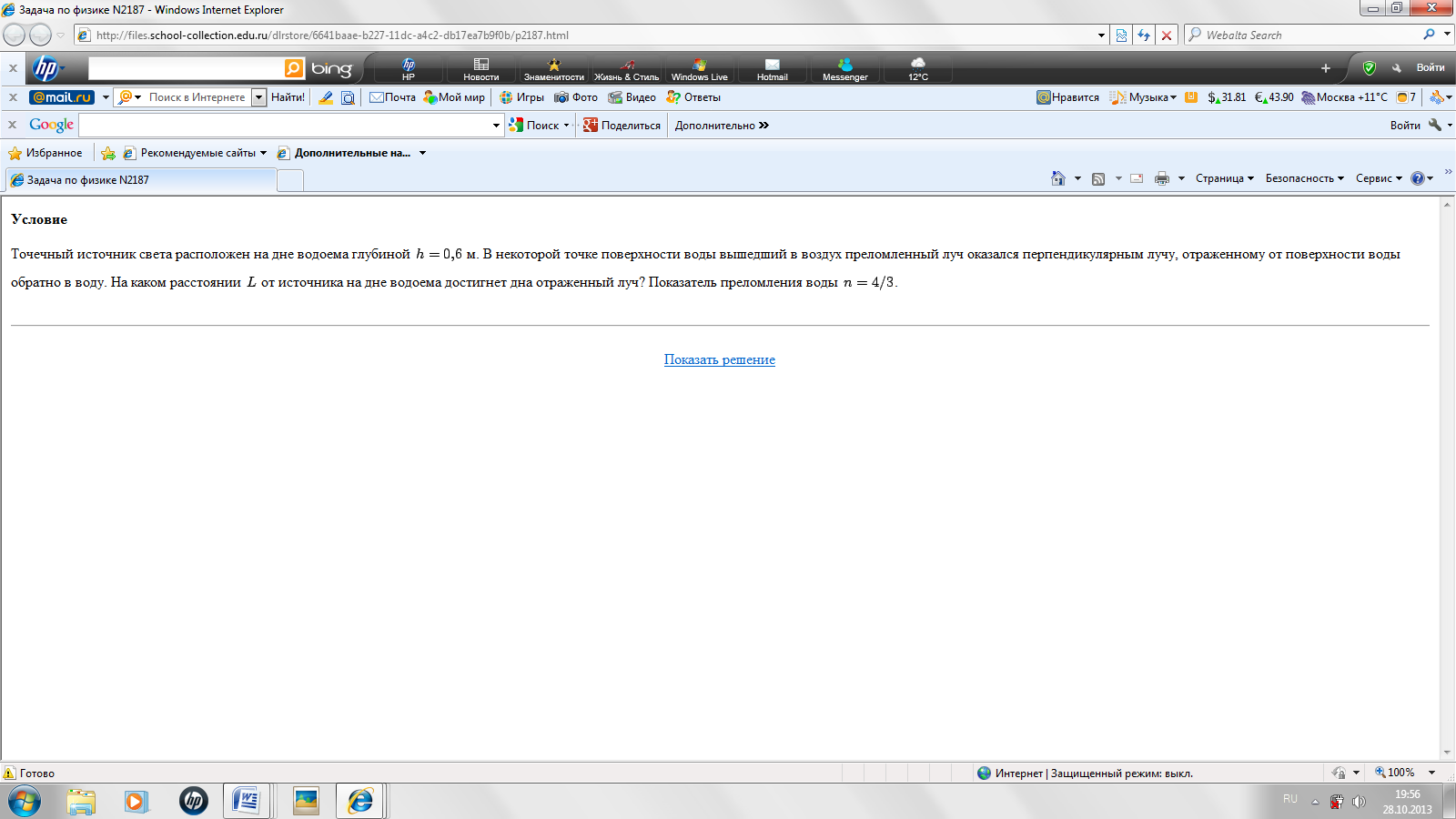Open Microsoft Word from taskbar

tap(246, 801)
